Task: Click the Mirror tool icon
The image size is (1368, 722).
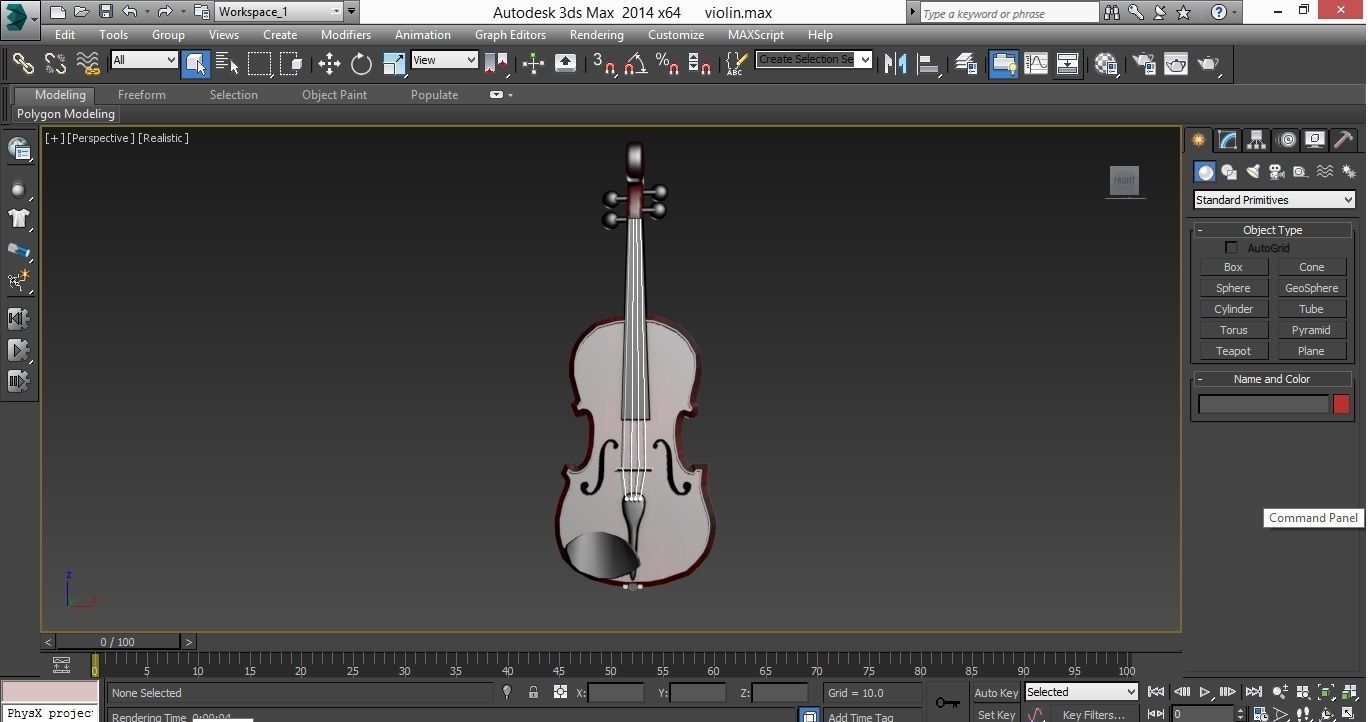Action: pos(896,64)
